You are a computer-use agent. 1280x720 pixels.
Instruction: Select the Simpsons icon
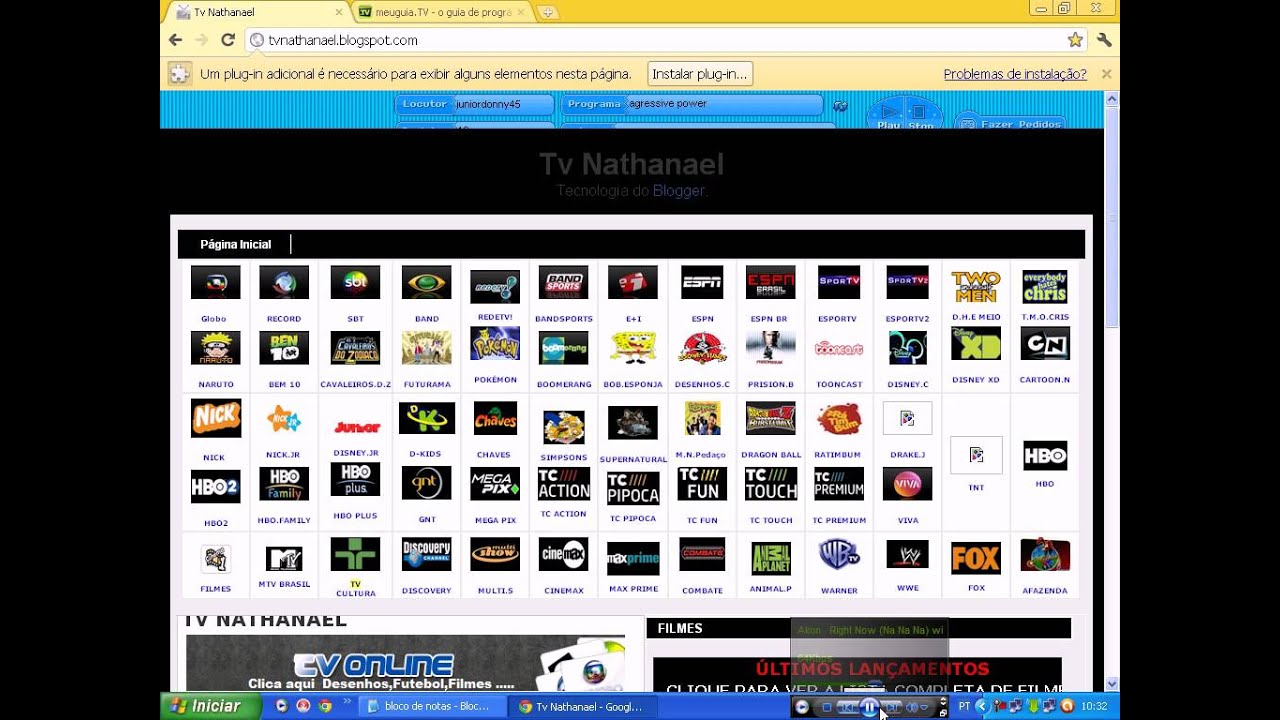click(x=563, y=427)
